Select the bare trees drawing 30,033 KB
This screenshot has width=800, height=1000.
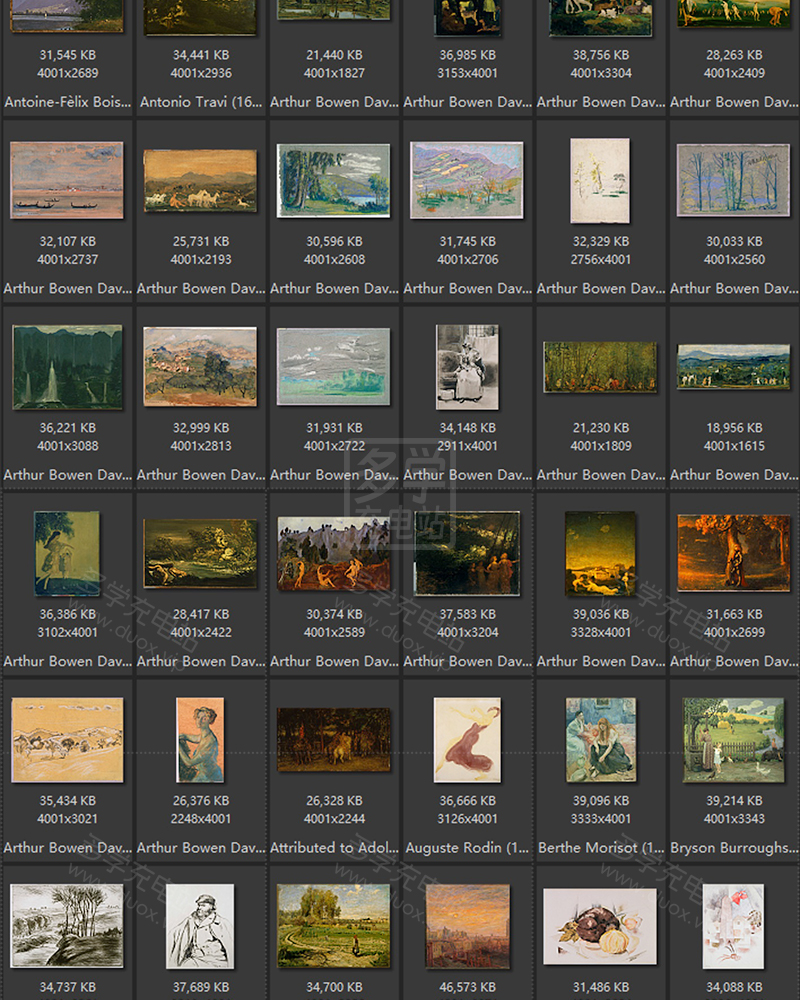pyautogui.click(x=733, y=181)
